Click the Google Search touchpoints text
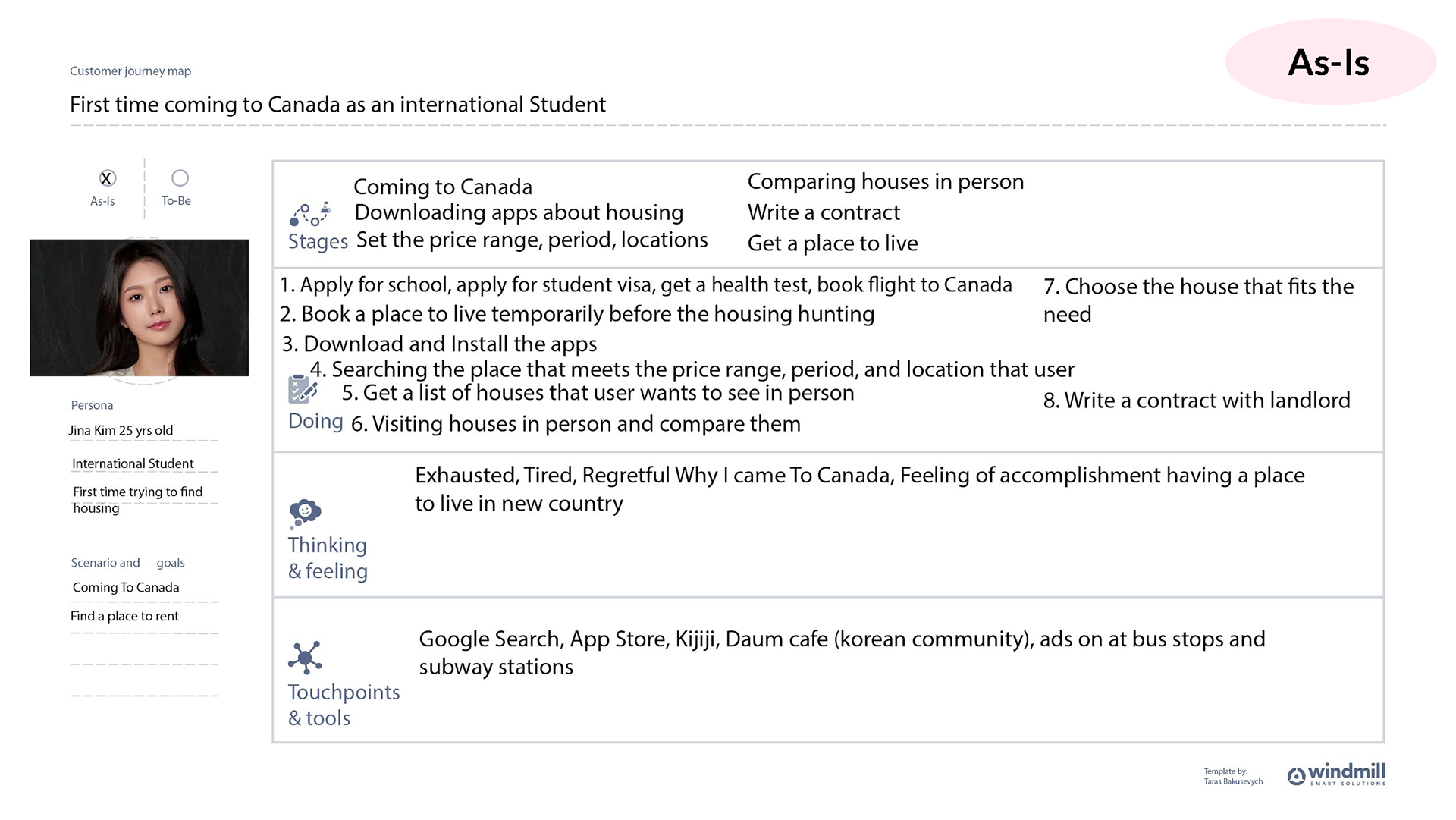 [842, 652]
